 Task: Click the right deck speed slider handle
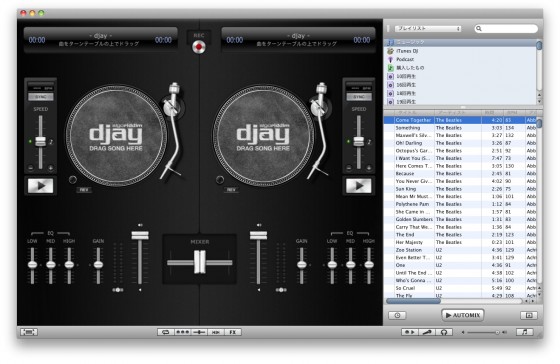(x=359, y=141)
